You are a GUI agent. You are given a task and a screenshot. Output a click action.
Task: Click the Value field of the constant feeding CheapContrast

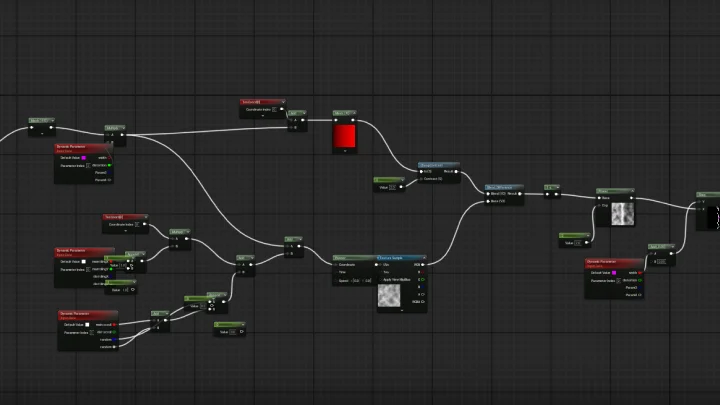coord(392,187)
